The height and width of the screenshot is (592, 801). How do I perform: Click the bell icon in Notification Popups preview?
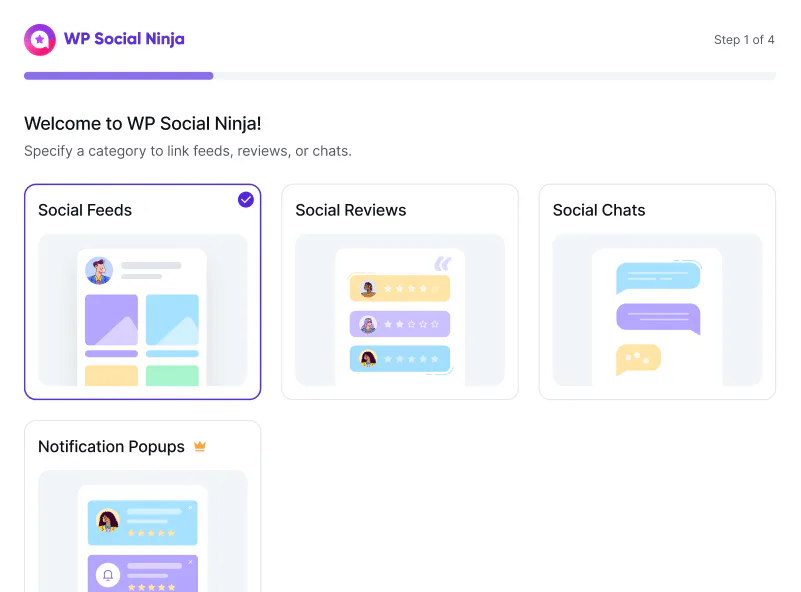pos(108,575)
